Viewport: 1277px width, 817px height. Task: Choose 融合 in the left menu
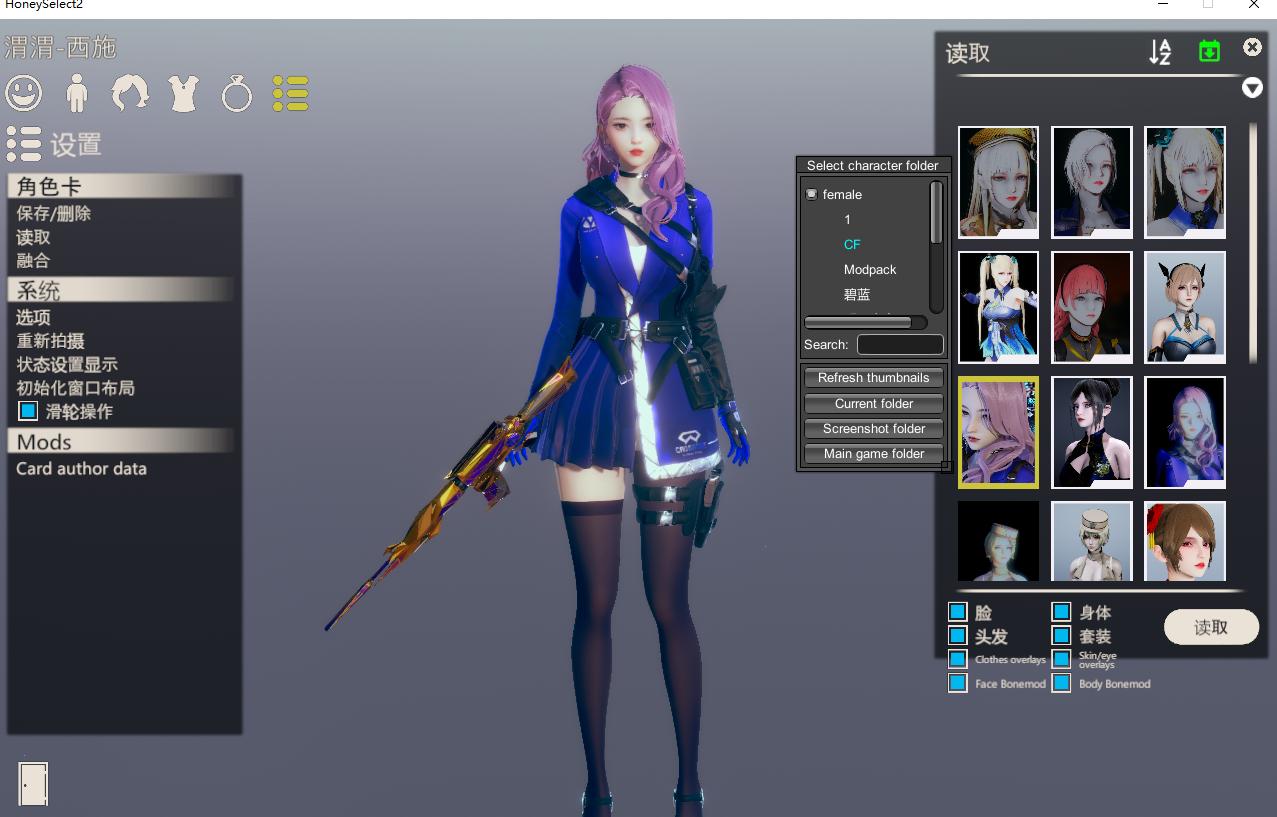tap(33, 260)
